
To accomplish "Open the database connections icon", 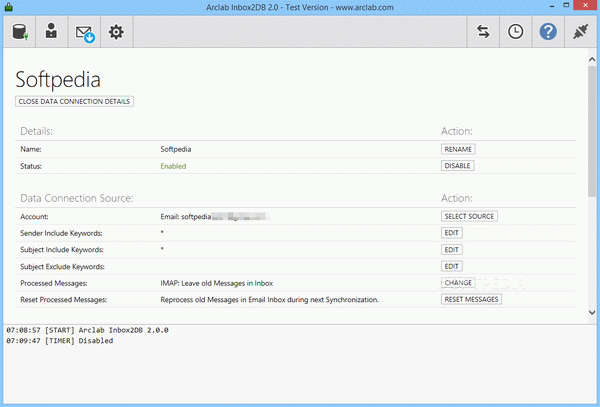I will pyautogui.click(x=20, y=32).
